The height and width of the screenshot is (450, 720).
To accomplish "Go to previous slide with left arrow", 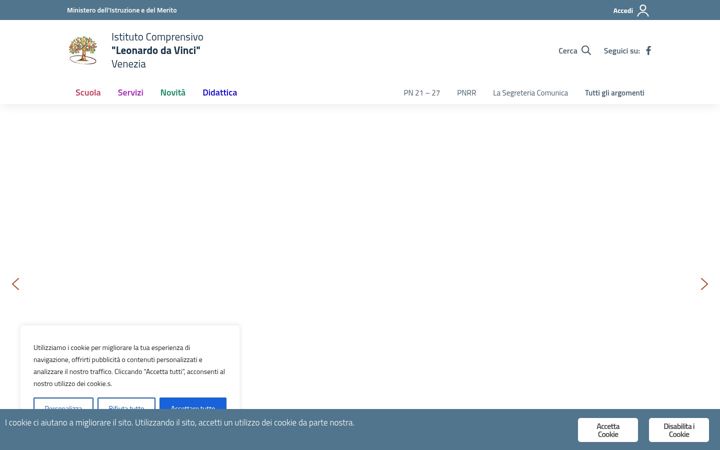I will coord(16,284).
